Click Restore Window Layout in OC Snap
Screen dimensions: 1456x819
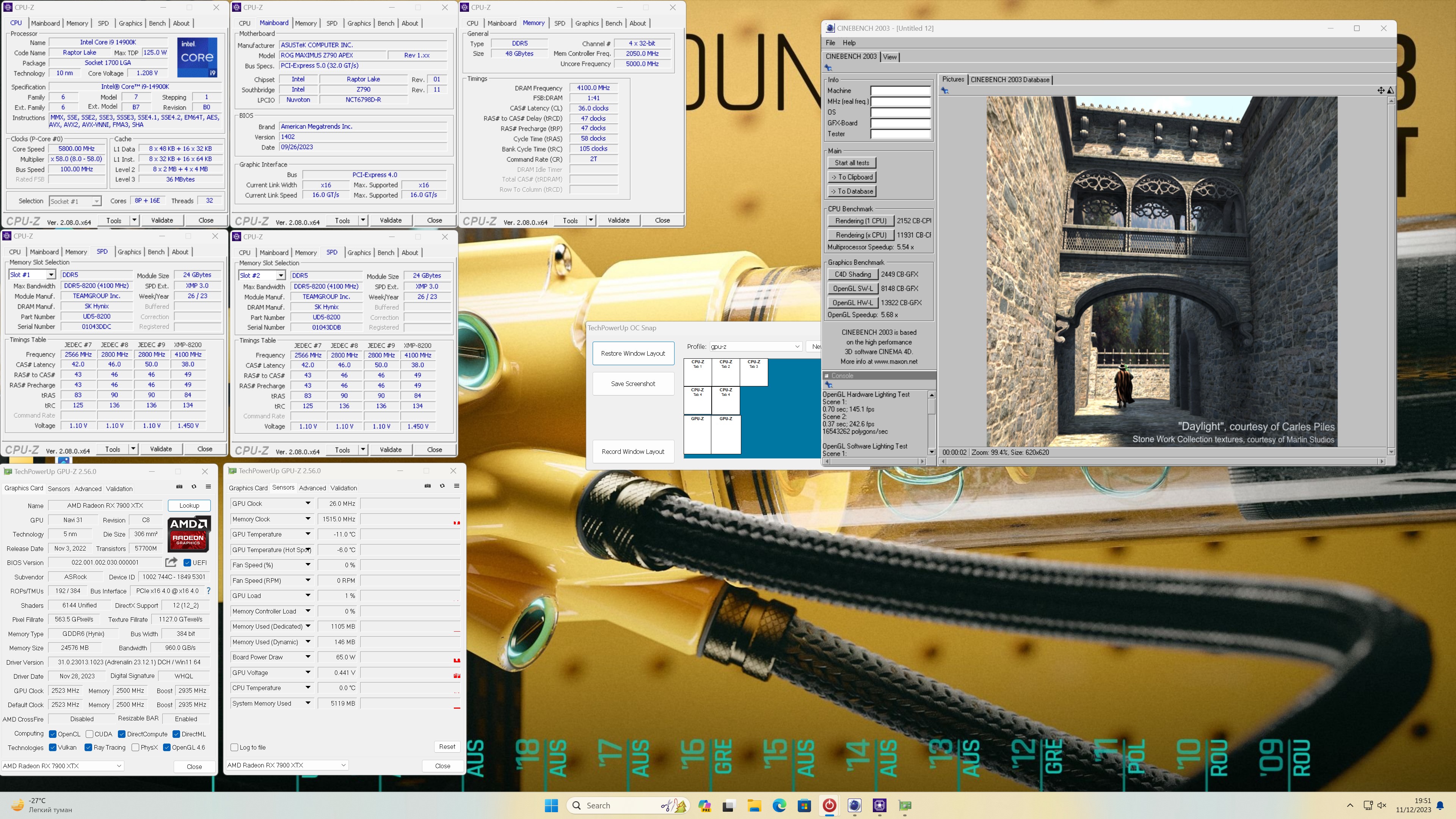pos(633,353)
